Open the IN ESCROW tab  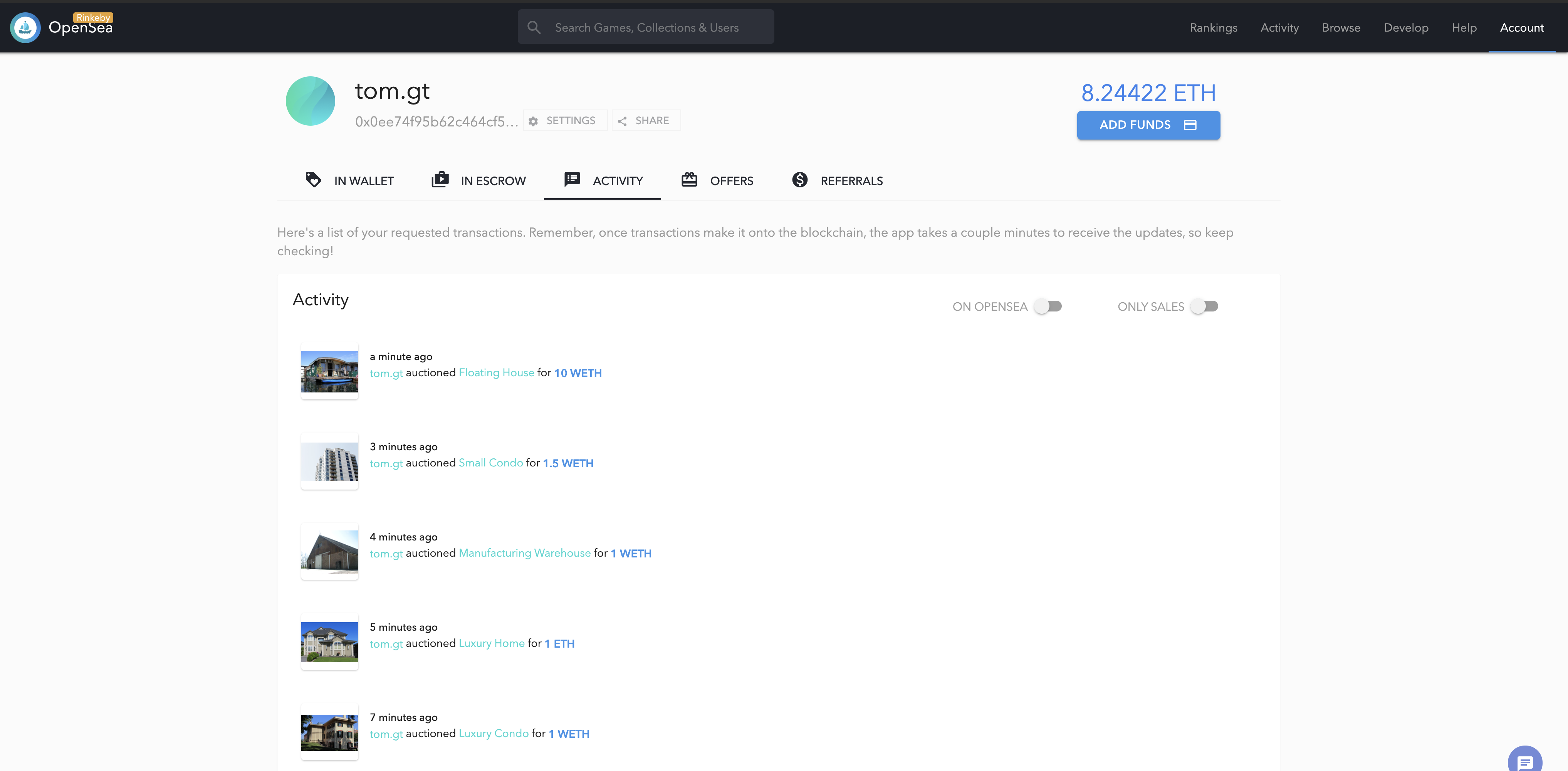pos(479,181)
